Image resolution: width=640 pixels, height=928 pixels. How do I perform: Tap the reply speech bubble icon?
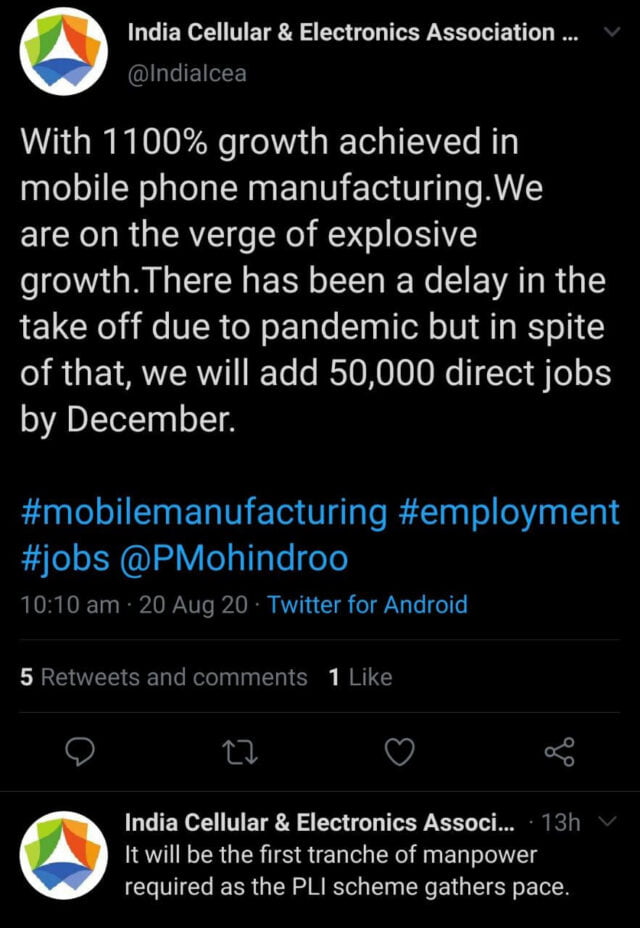(80, 752)
